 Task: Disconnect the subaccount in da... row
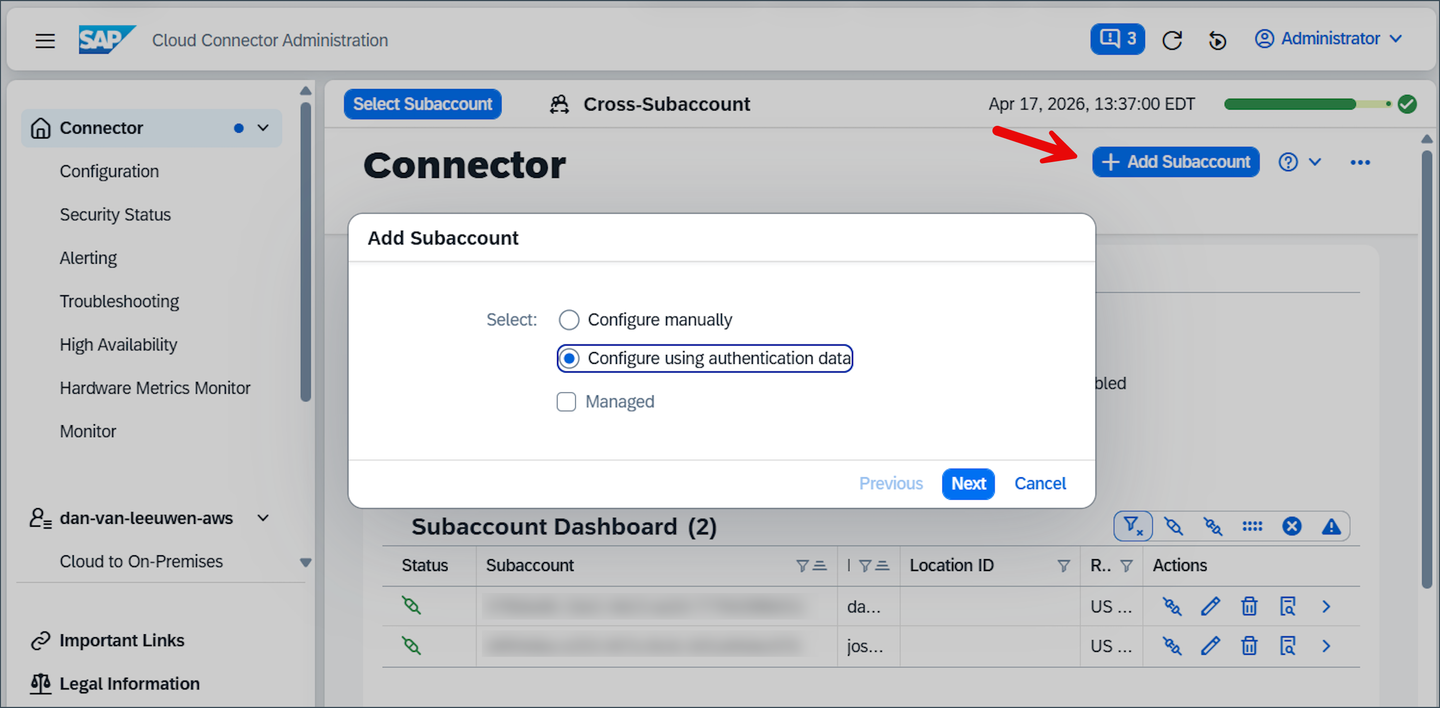click(1172, 606)
